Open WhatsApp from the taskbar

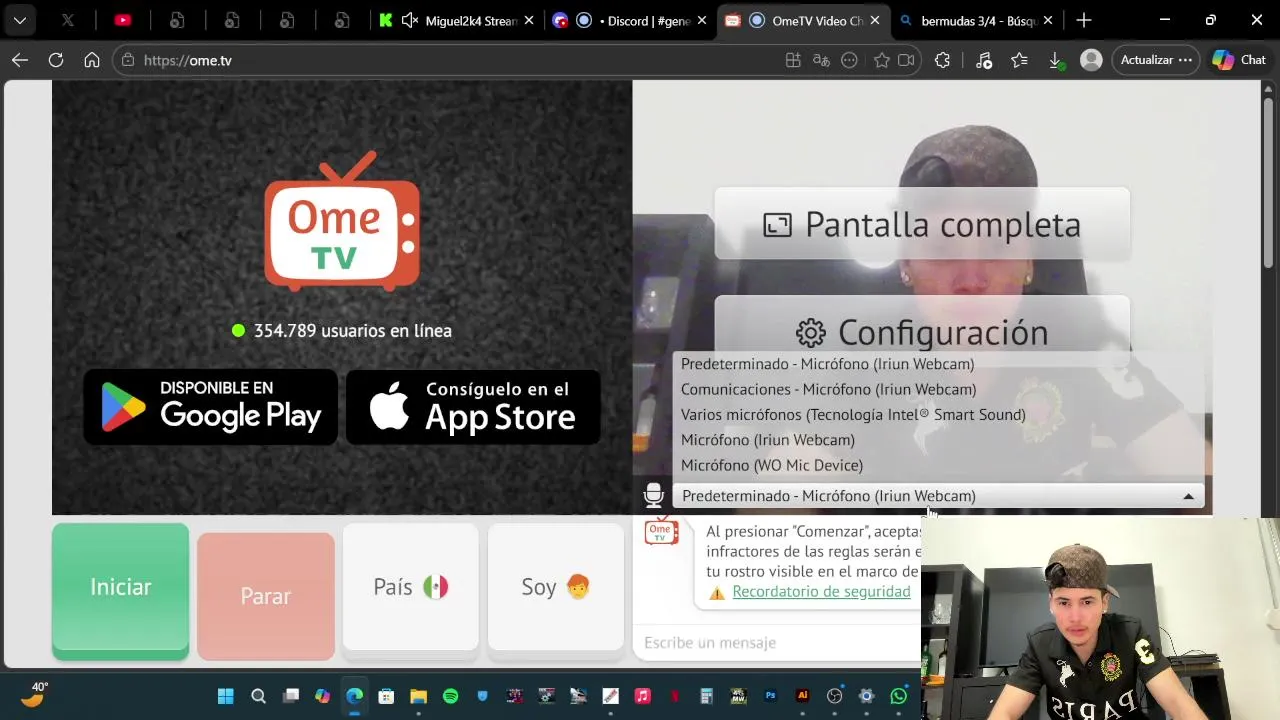[x=898, y=696]
